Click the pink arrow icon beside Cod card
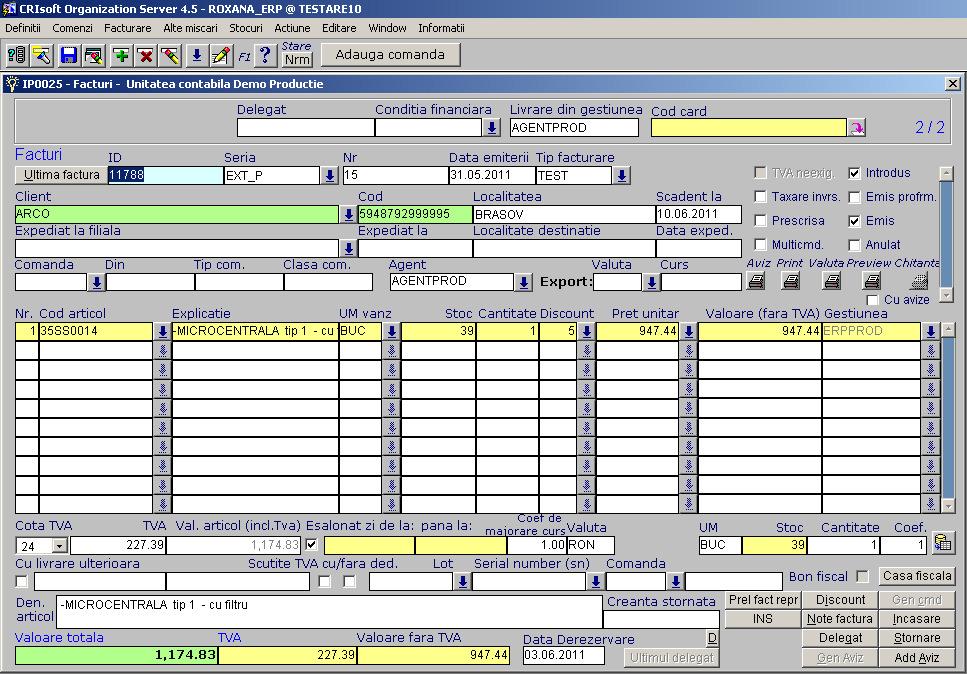The height and width of the screenshot is (674, 967). point(857,128)
